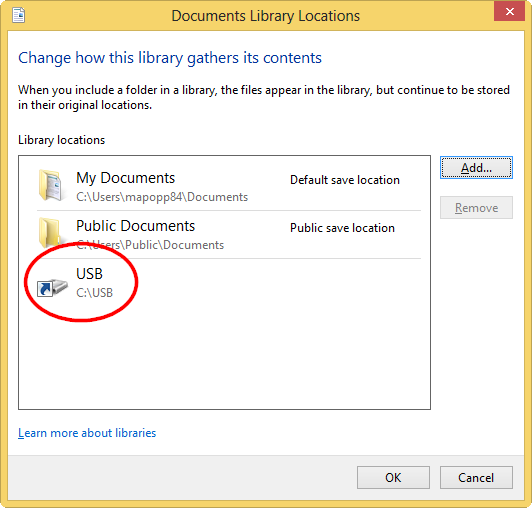Click the Public save location label
The height and width of the screenshot is (508, 532).
pos(342,228)
